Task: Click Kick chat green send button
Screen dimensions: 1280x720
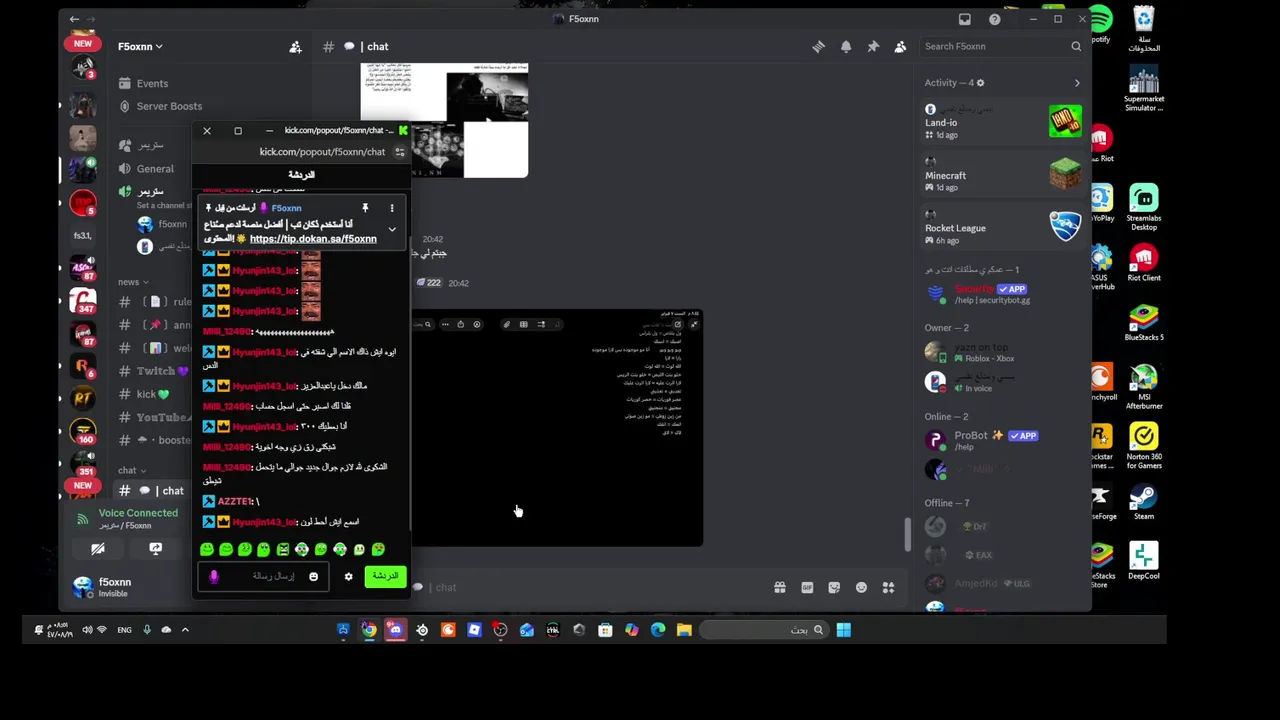Action: (x=385, y=576)
